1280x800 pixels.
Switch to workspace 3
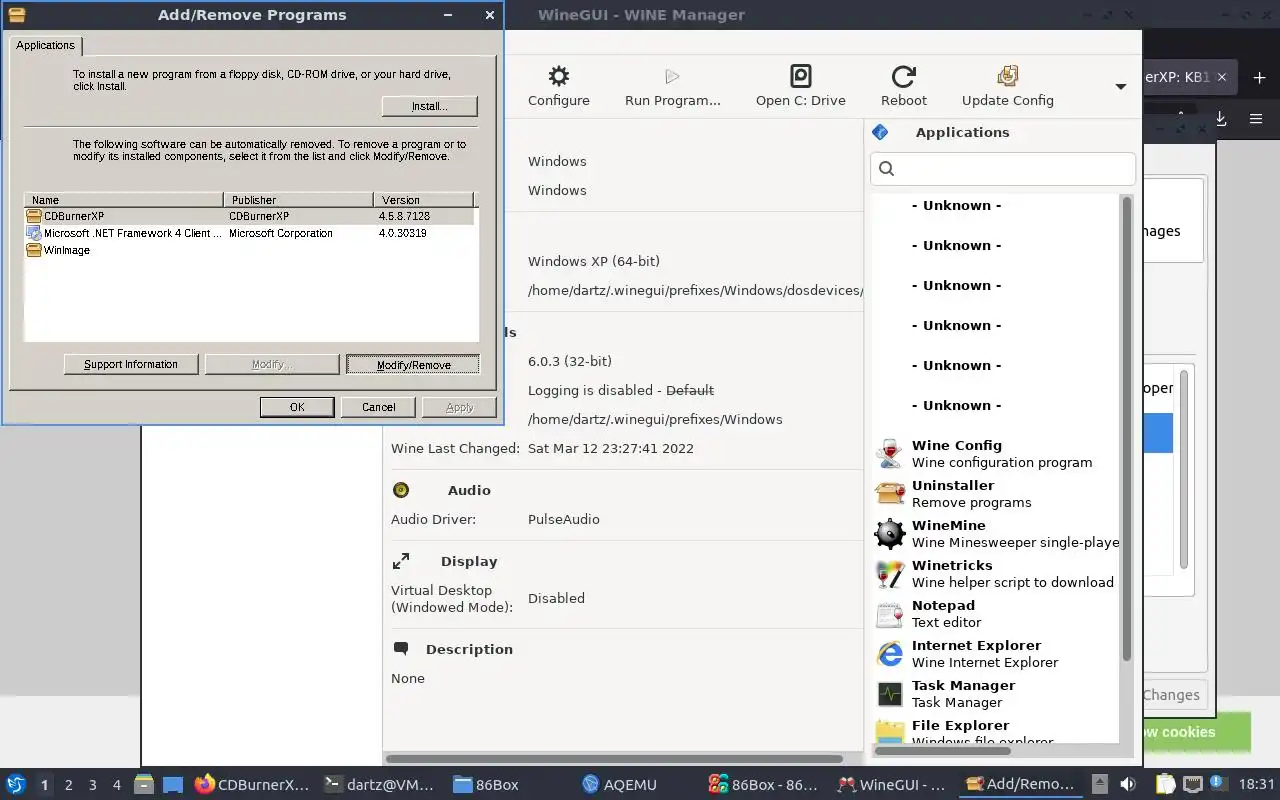click(x=93, y=785)
